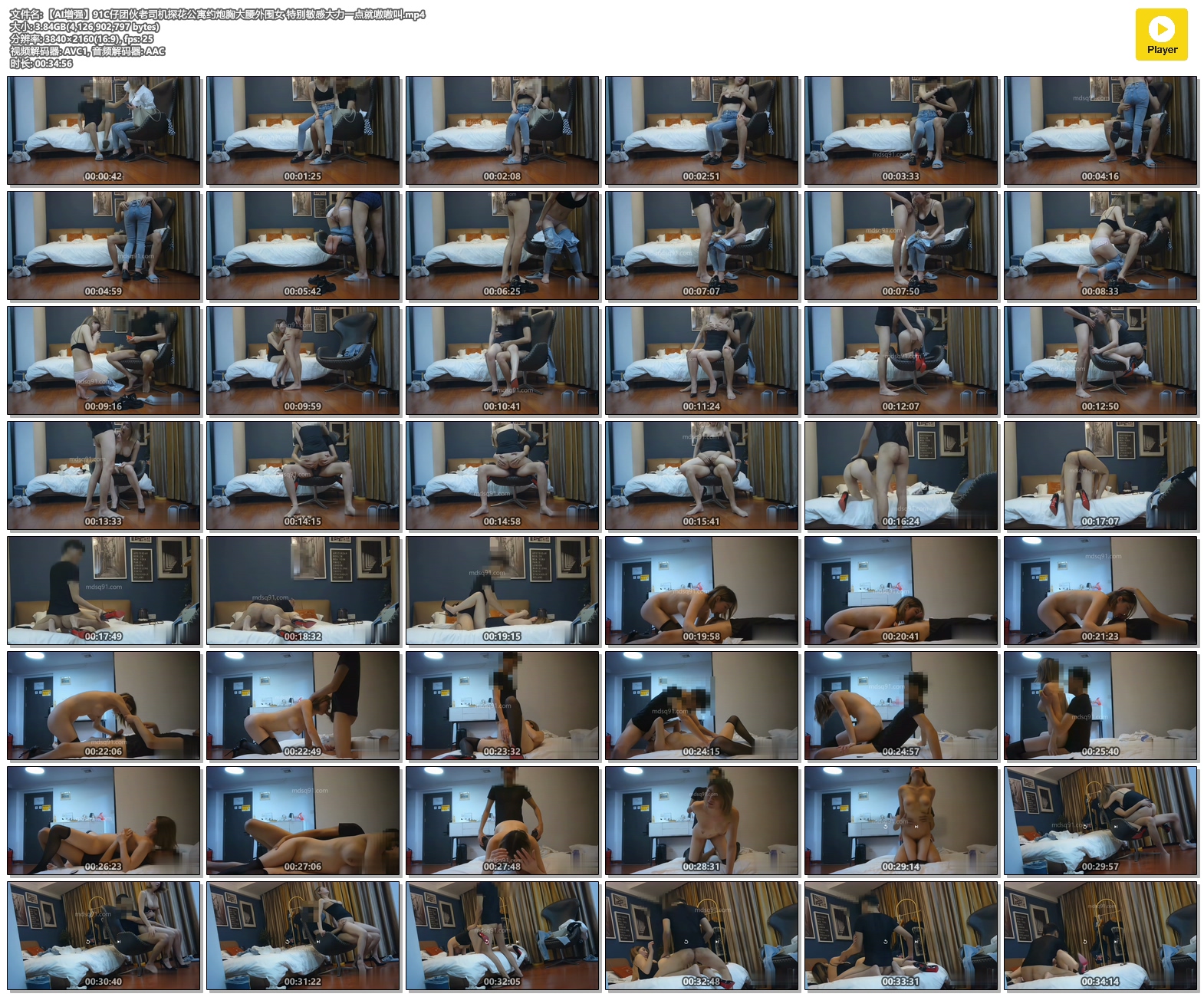Click the frame at 00:17:49
The width and height of the screenshot is (1204, 997).
(x=104, y=591)
